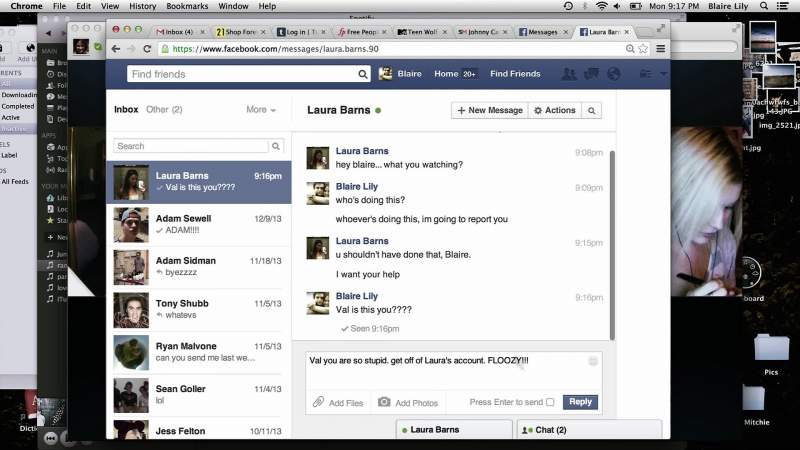Click the Add Files paperclip
This screenshot has height=450, width=800.
318,402
